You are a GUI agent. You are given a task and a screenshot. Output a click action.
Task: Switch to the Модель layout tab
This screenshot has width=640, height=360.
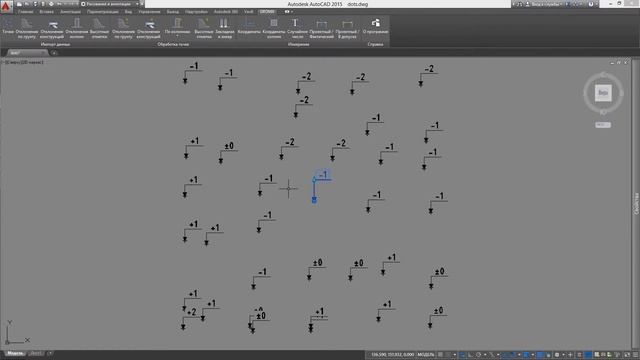click(x=15, y=353)
